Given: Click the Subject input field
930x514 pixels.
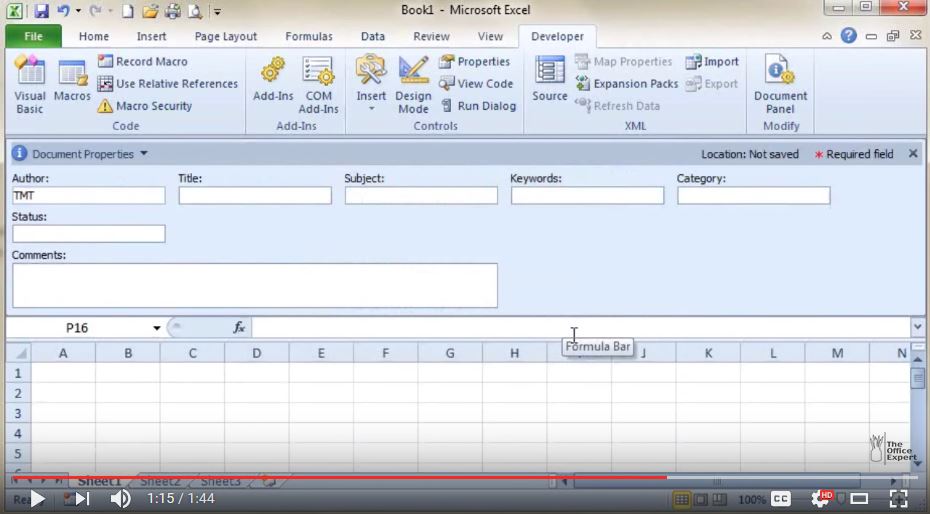Looking at the screenshot, I should click(x=421, y=196).
